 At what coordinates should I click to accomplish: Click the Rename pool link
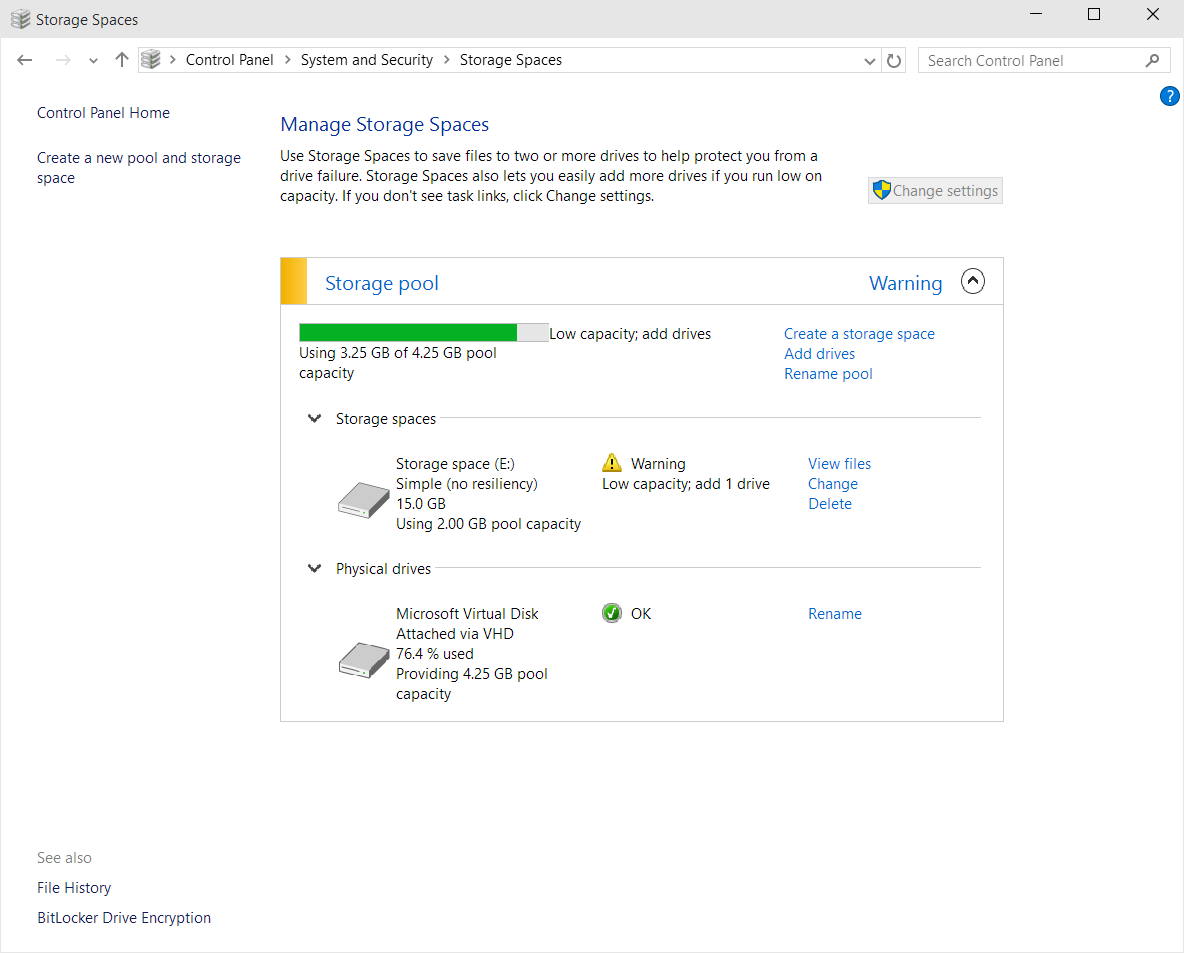pos(828,374)
